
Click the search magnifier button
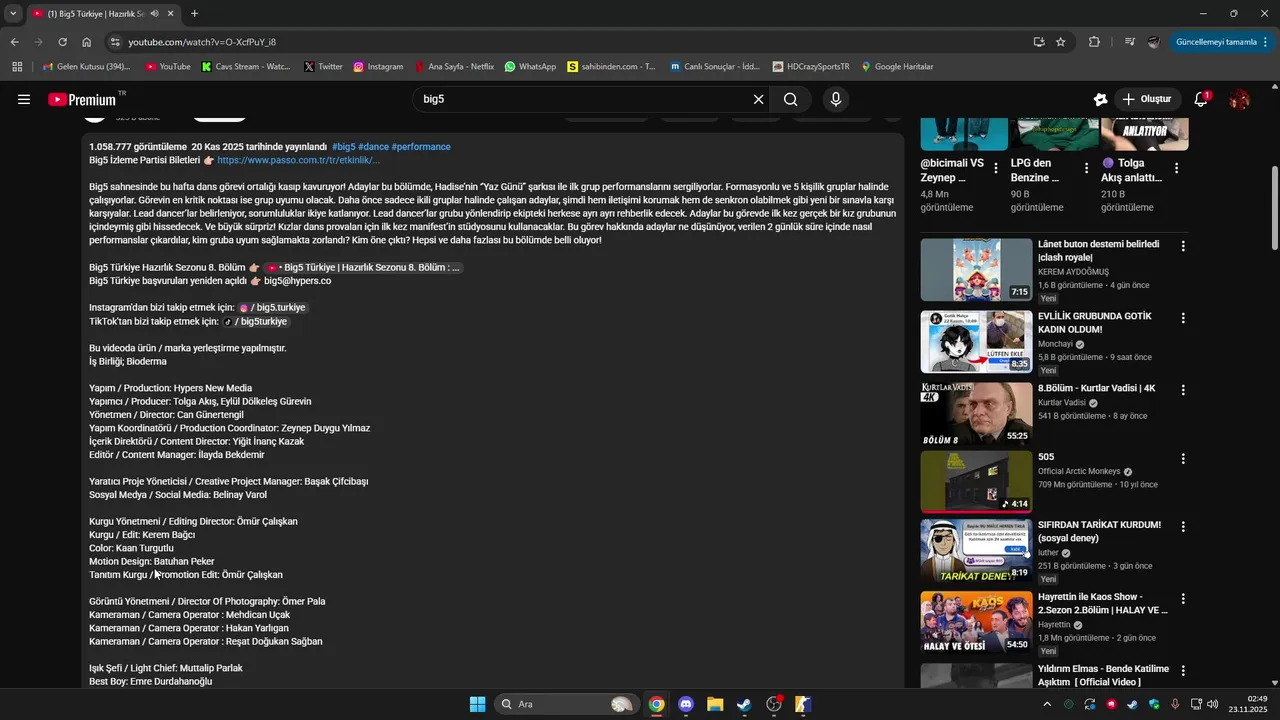pos(791,99)
